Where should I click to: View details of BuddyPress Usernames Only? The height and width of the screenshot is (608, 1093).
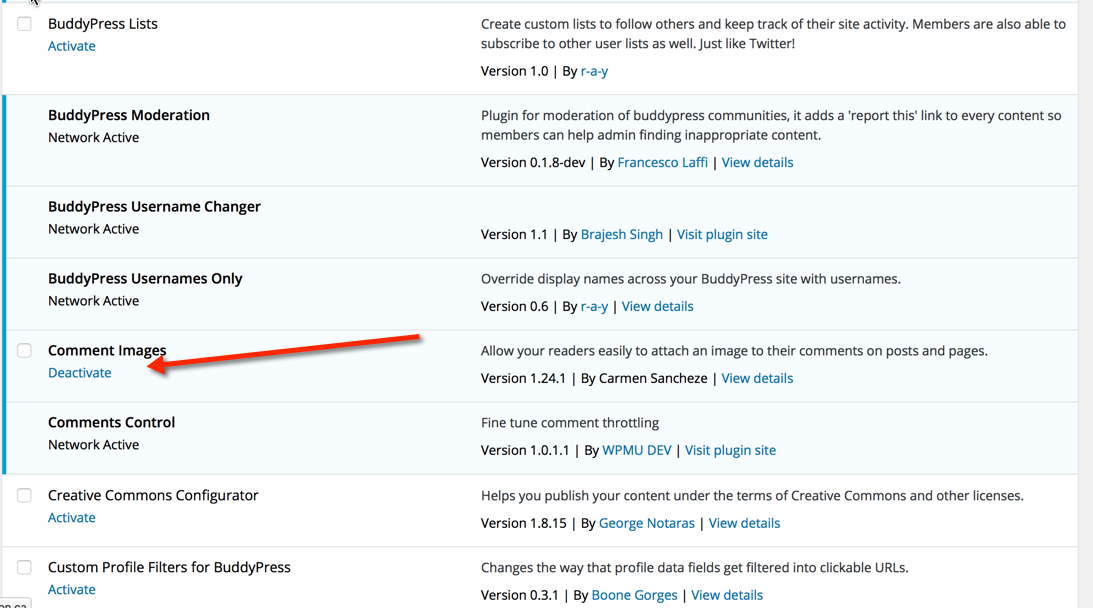(x=657, y=306)
